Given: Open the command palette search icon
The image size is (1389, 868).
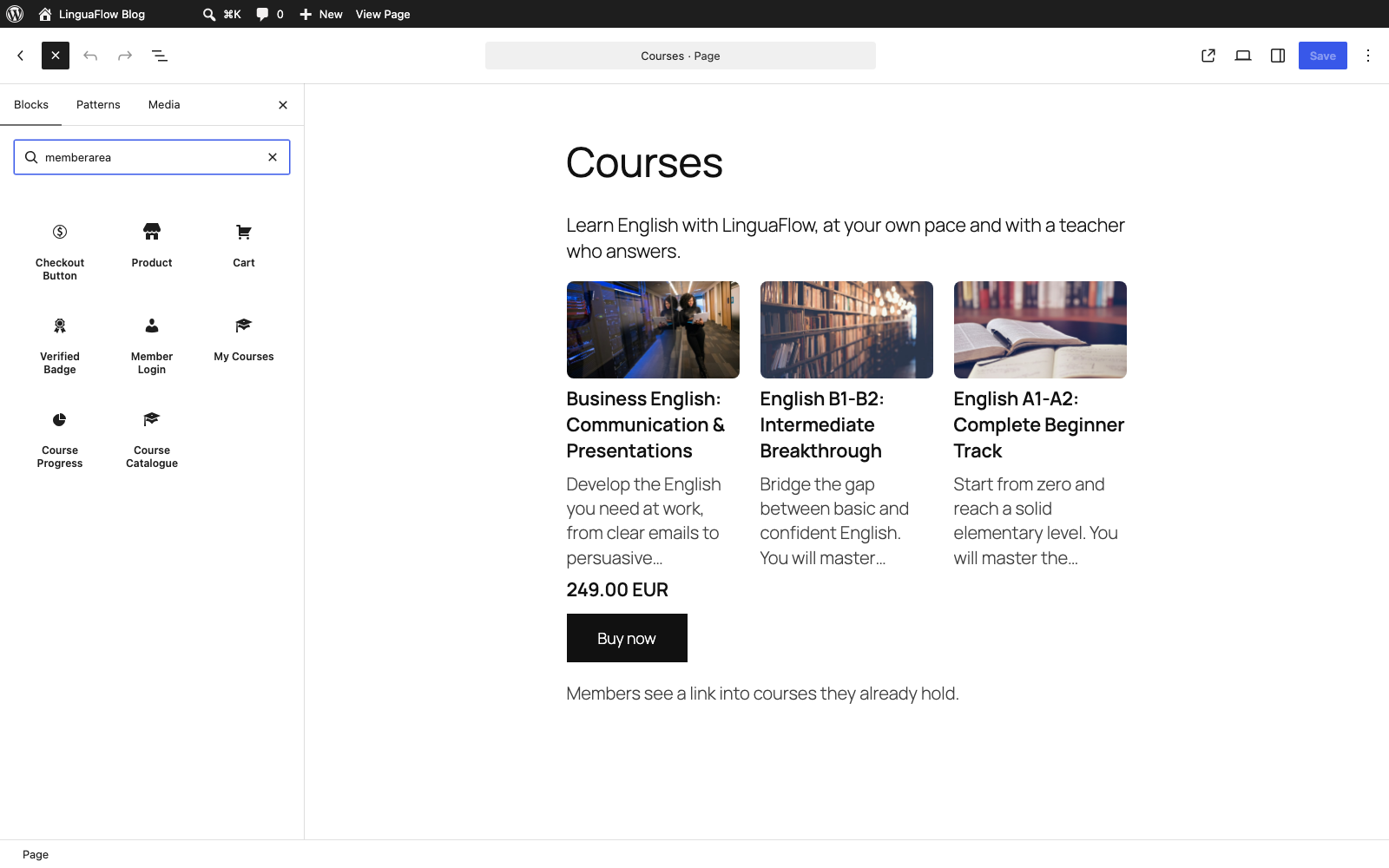Looking at the screenshot, I should point(221,14).
